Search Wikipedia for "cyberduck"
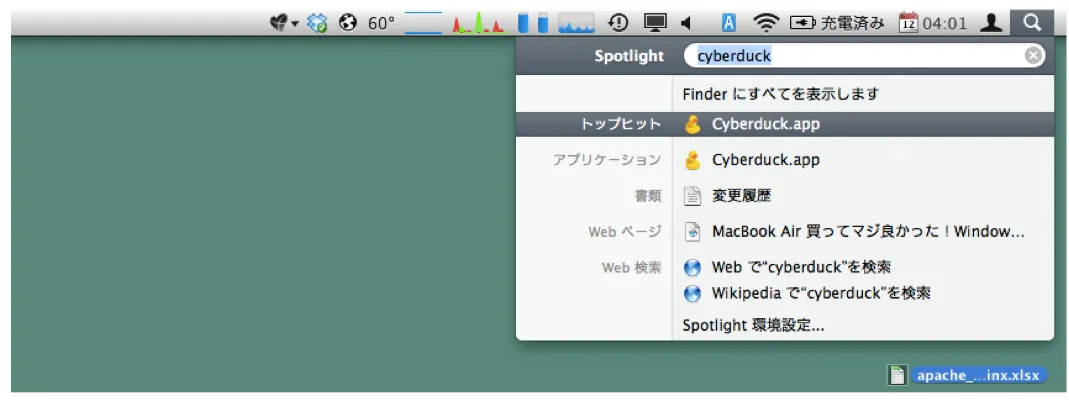The width and height of the screenshot is (1069, 404). 820,294
